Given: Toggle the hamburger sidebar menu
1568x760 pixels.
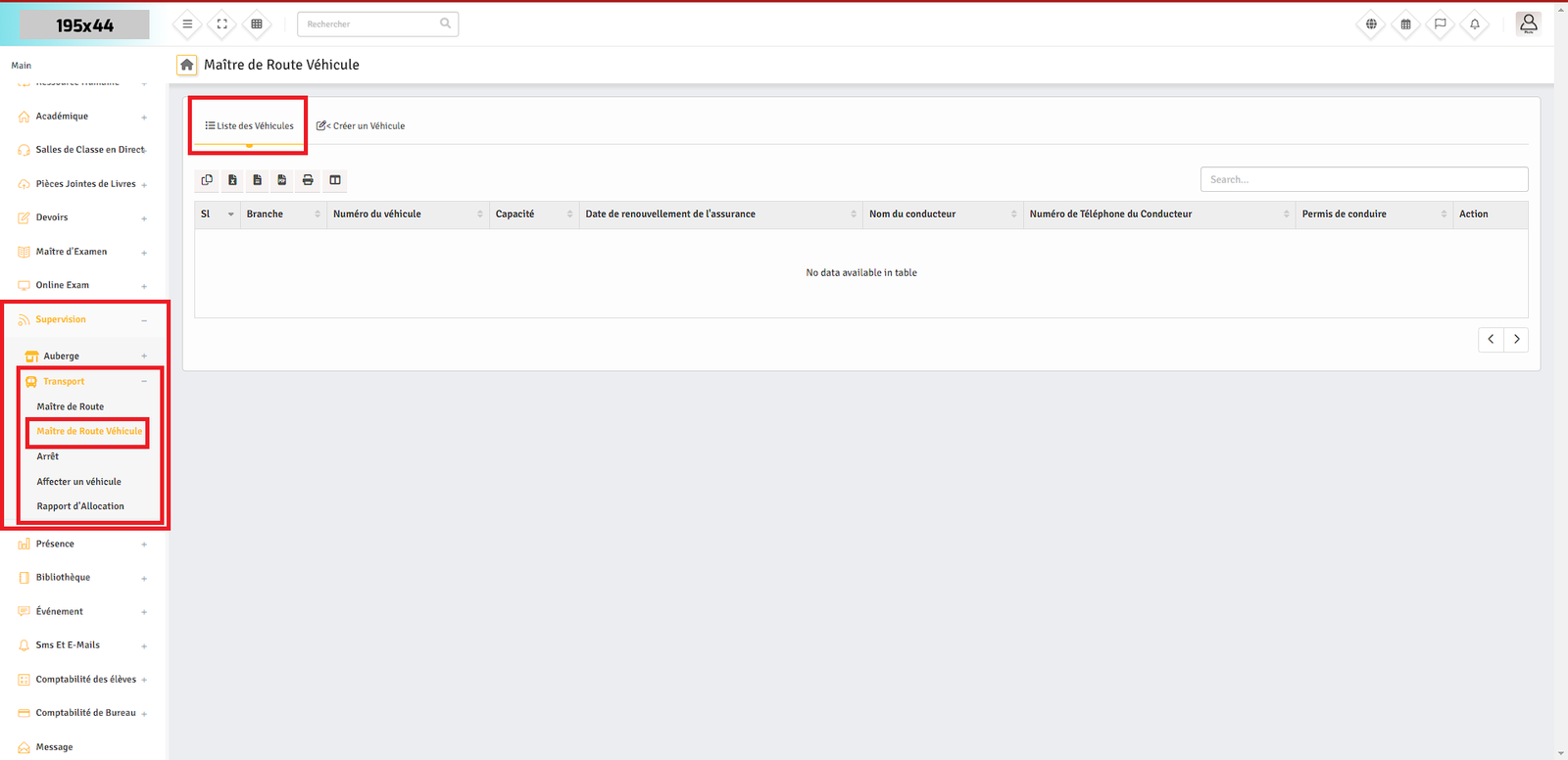Looking at the screenshot, I should [187, 24].
